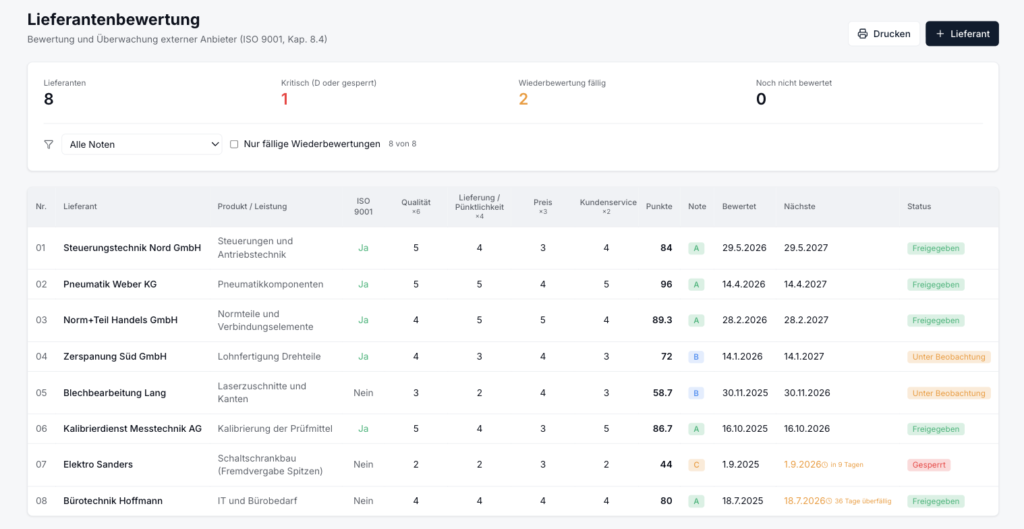
Task: Click 'Unter Beobachtung' badge for Blechbearbeitung Lang
Action: (x=948, y=393)
